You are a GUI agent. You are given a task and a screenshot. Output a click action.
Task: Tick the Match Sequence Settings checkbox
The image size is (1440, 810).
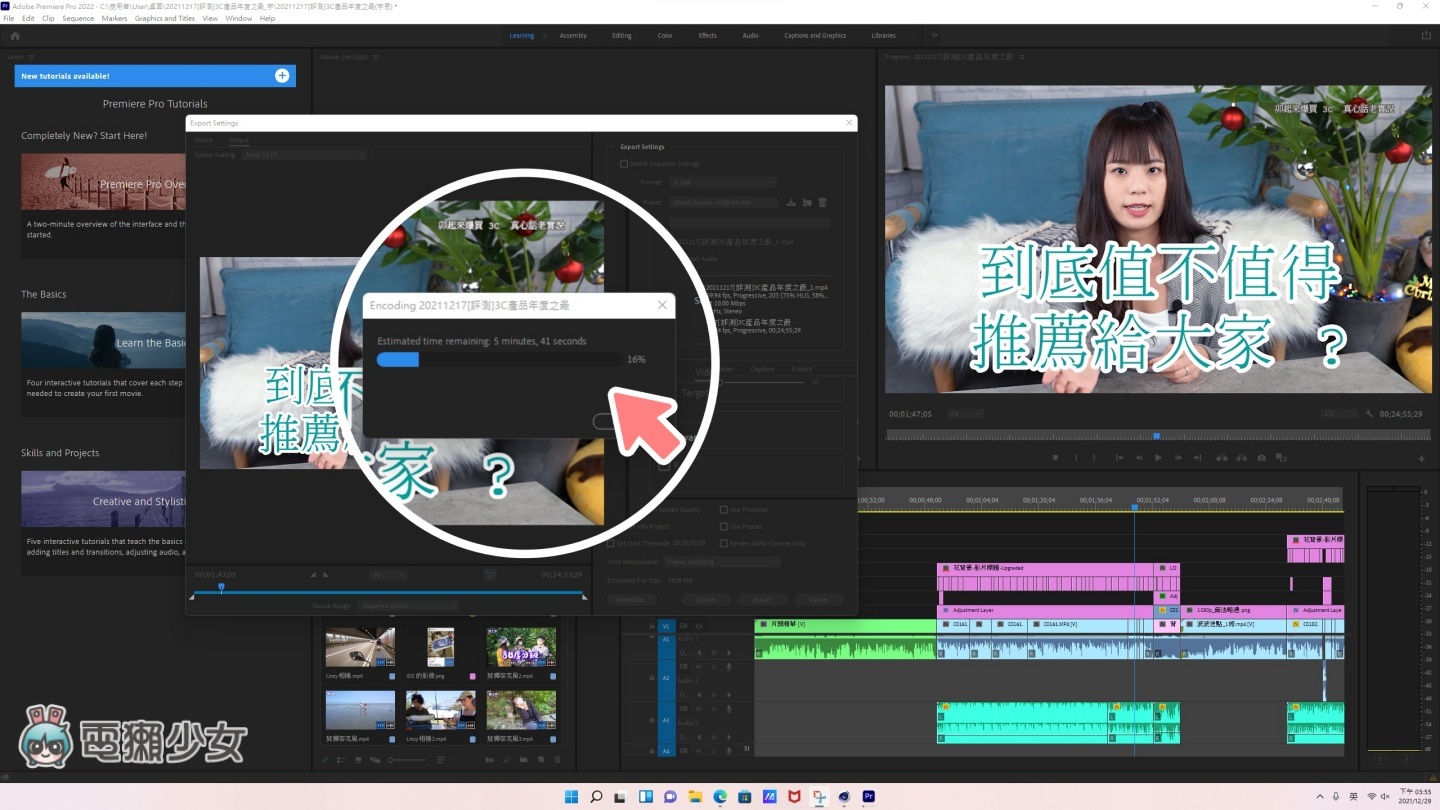click(x=624, y=163)
